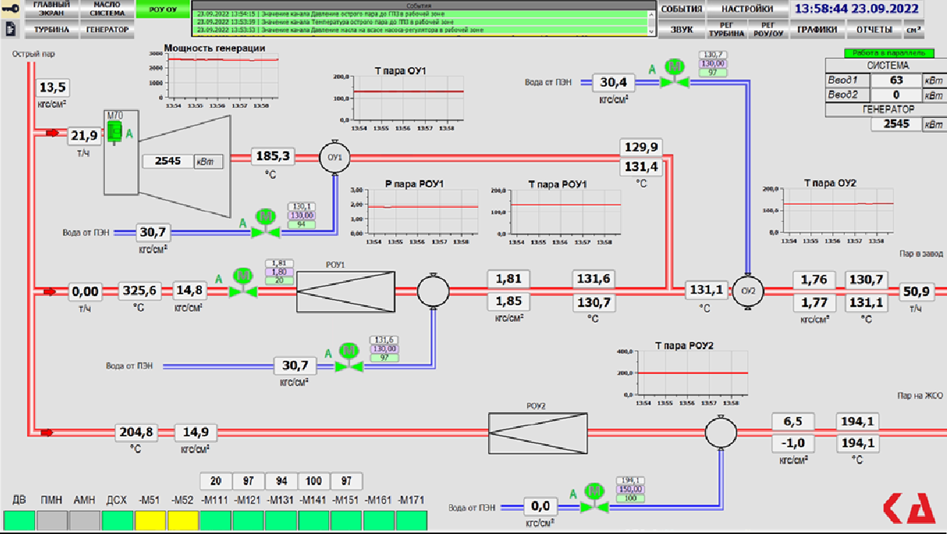Viewport: 947px width, 534px height.
Task: Open the РЕГ ТУРБИНА regulator panel
Action: coord(727,29)
